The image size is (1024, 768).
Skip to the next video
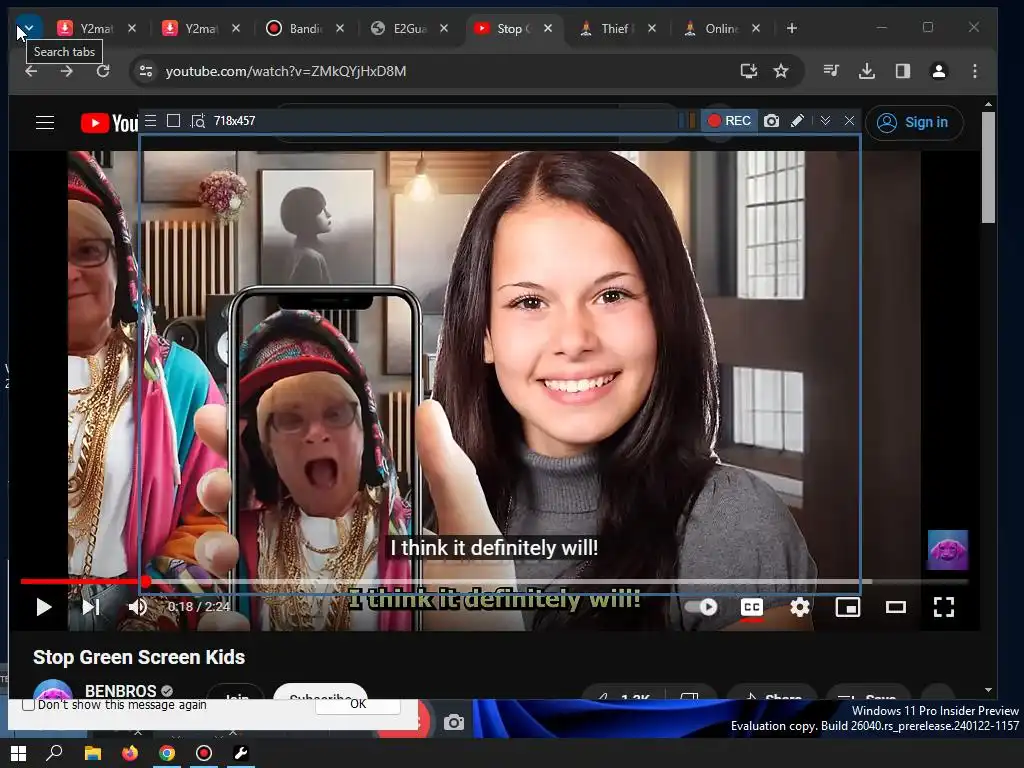pos(91,607)
